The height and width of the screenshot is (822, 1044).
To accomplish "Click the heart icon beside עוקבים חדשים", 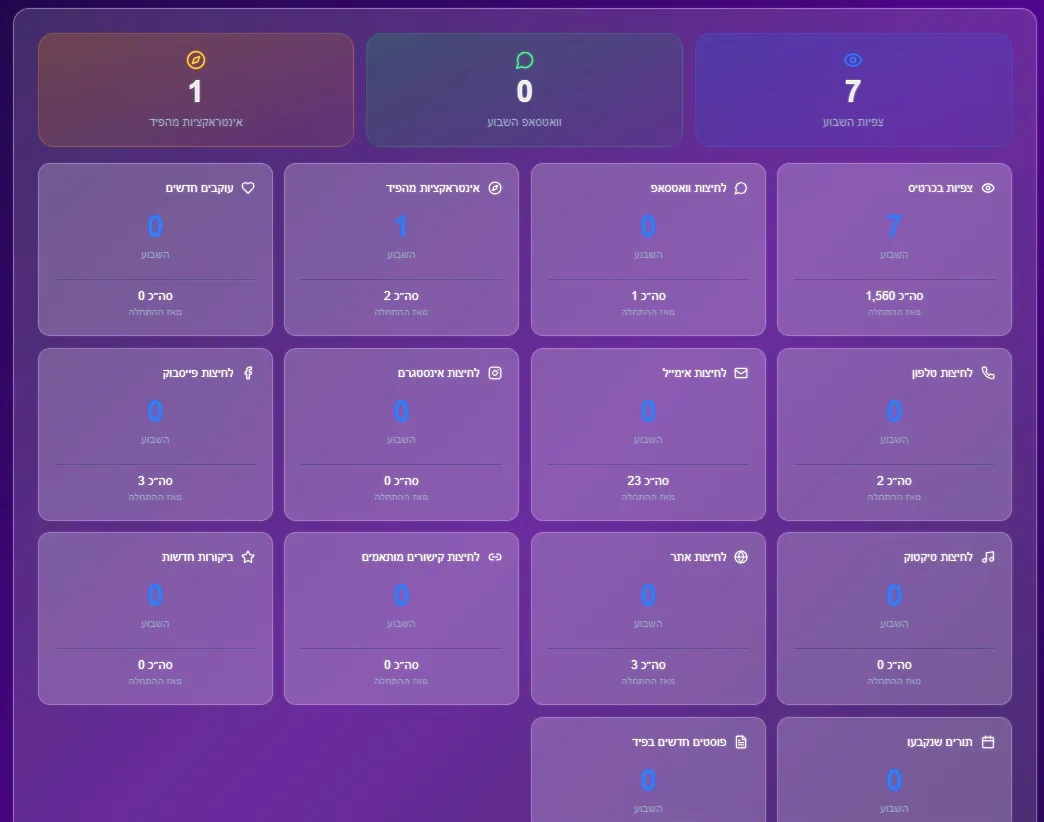I will [x=248, y=188].
